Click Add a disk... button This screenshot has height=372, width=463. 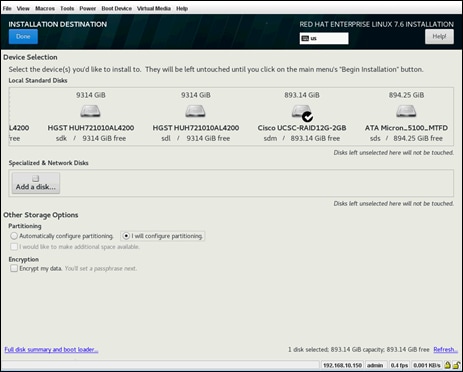(x=36, y=183)
